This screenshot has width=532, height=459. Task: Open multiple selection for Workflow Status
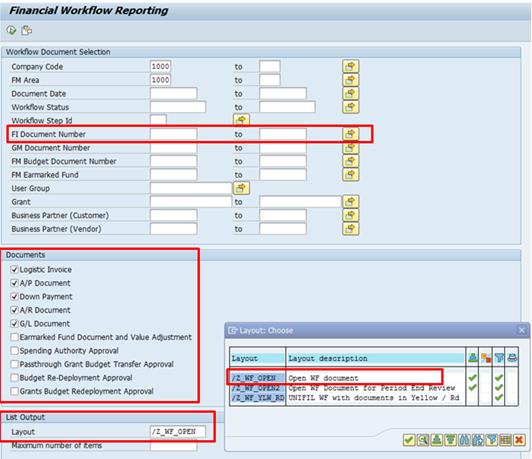point(350,107)
